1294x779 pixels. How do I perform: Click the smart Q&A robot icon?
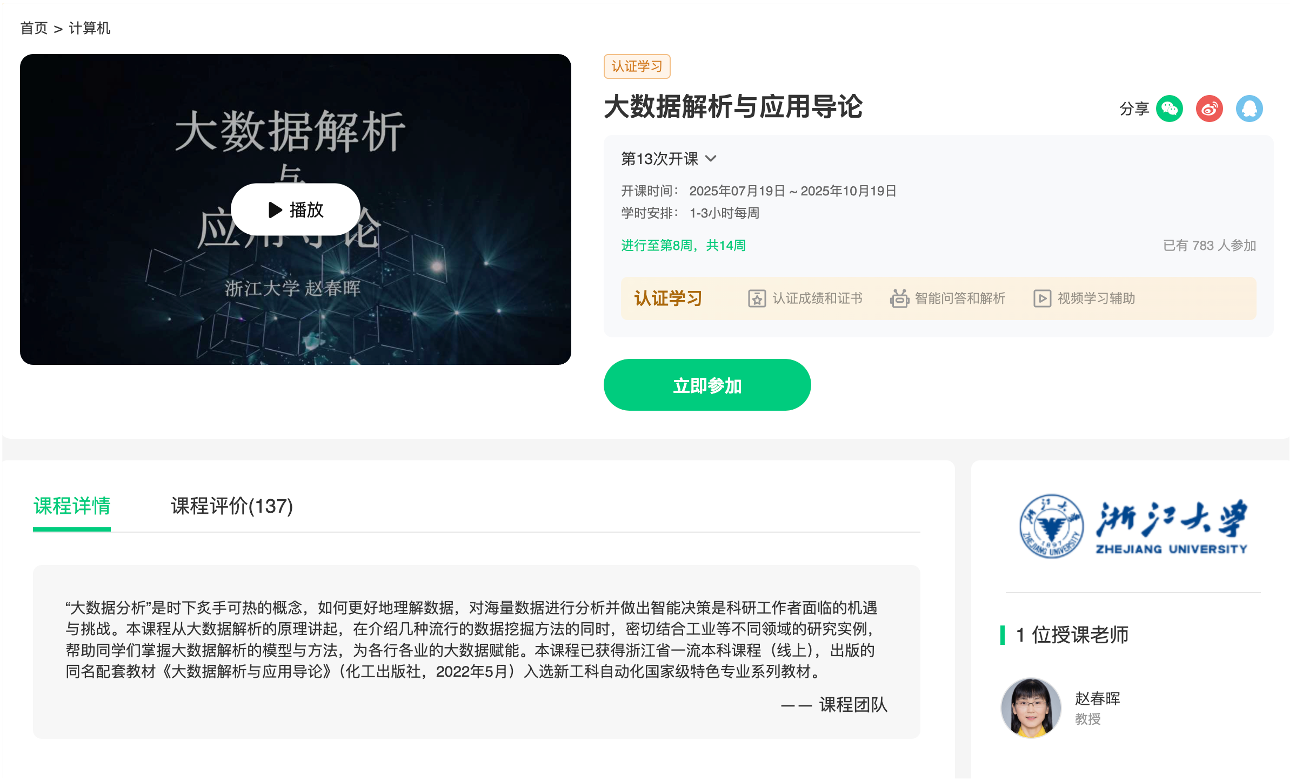pos(899,298)
